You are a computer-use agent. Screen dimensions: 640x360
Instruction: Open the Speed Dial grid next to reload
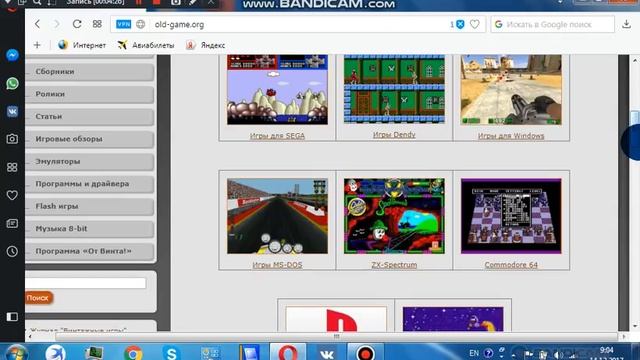tap(97, 24)
